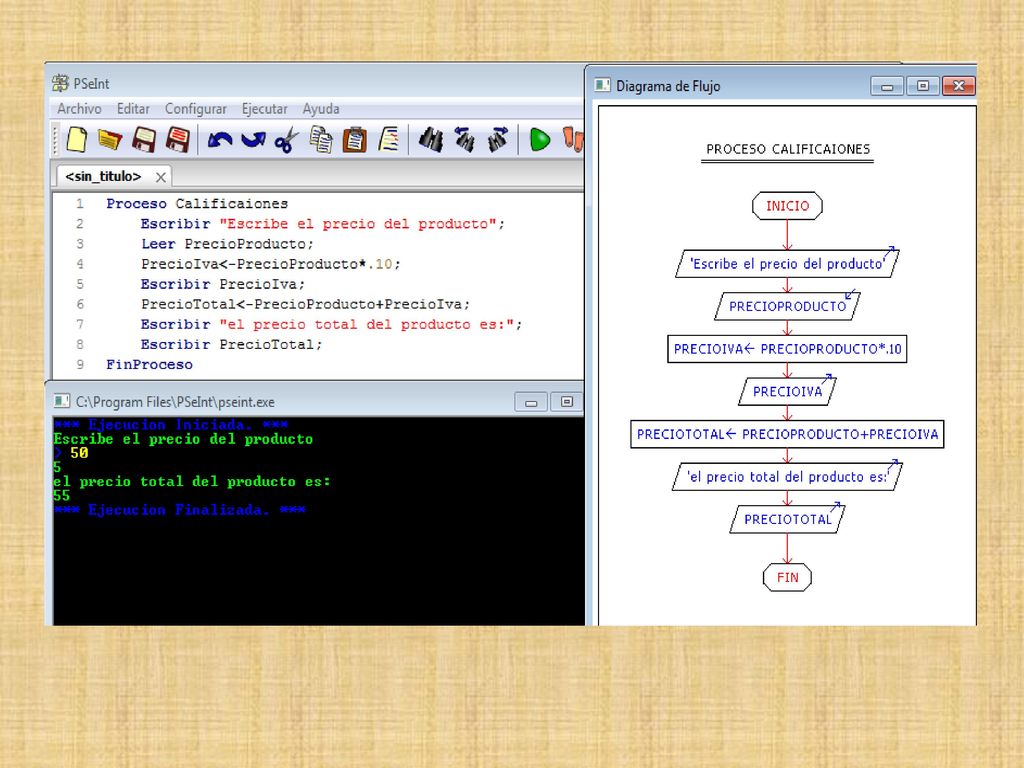Select the 'el precio total del producto es:' node
The width and height of the screenshot is (1024, 768).
(x=788, y=477)
